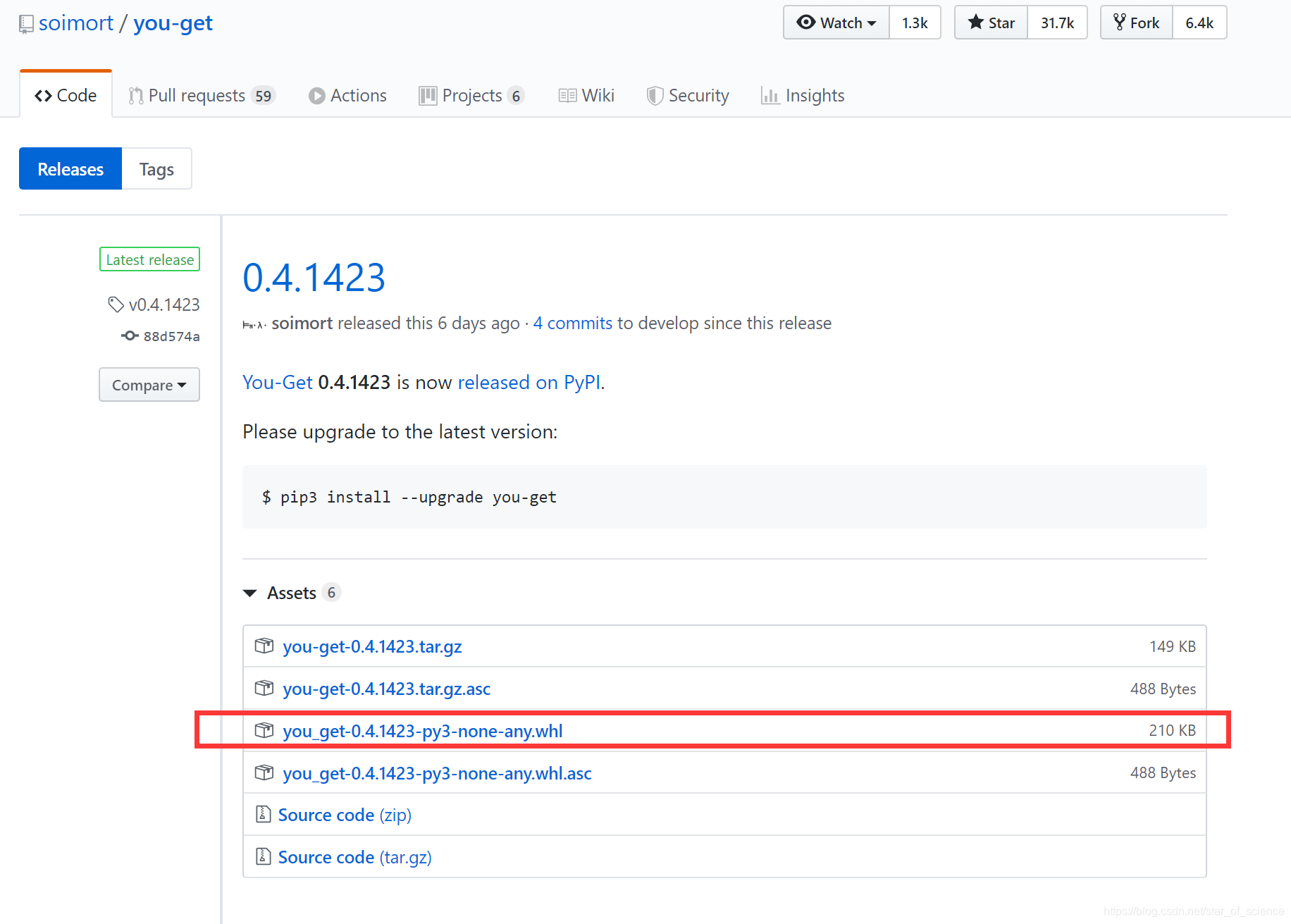This screenshot has height=924, width=1291.
Task: Click file icon beside Source code (tar.gz)
Action: tap(263, 856)
